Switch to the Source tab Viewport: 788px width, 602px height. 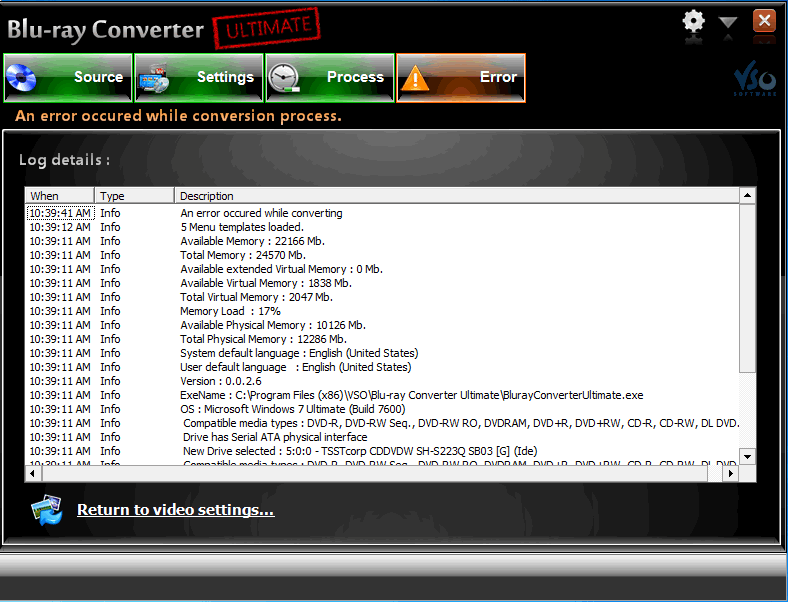[68, 77]
